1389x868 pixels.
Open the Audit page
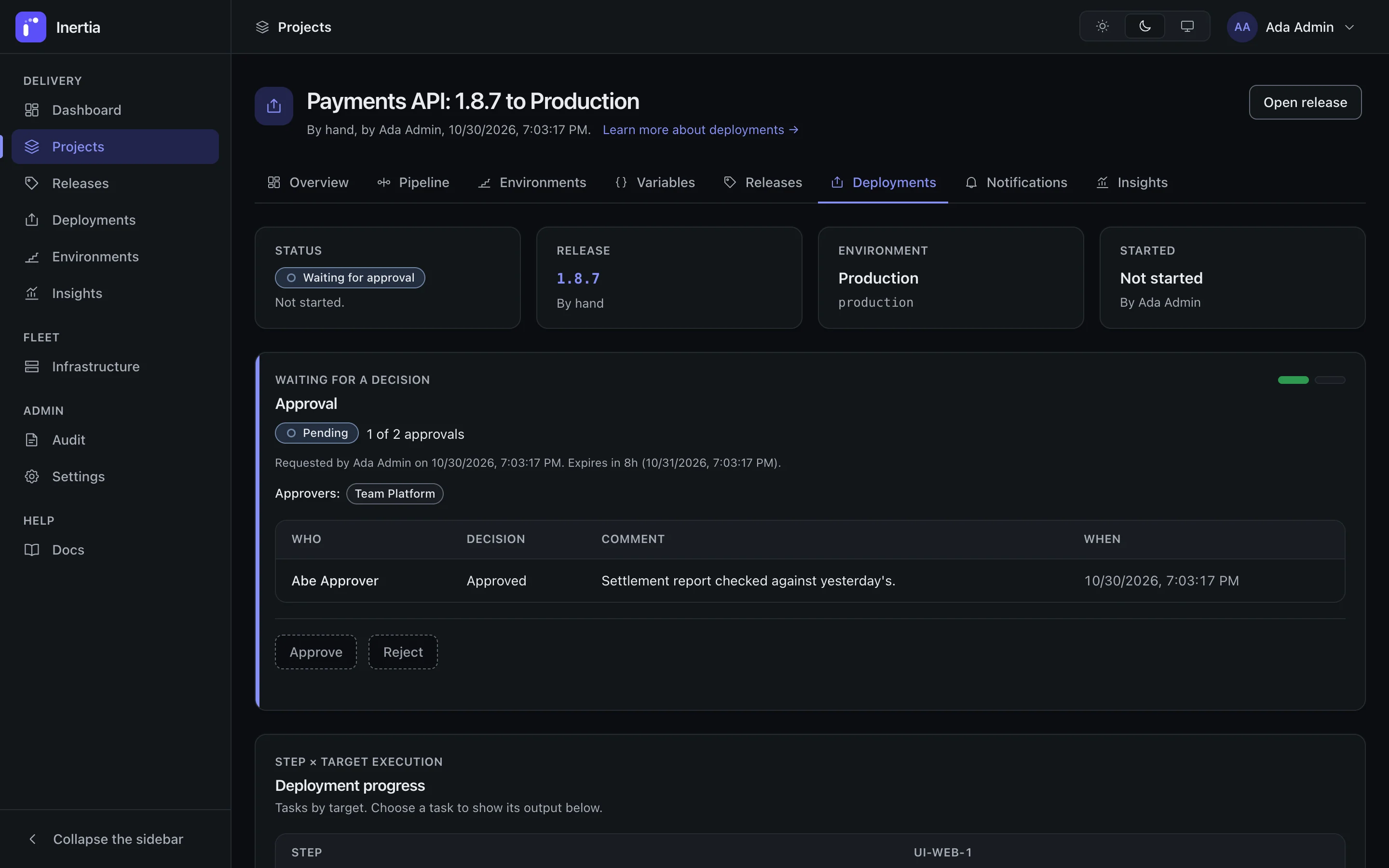pos(115,440)
